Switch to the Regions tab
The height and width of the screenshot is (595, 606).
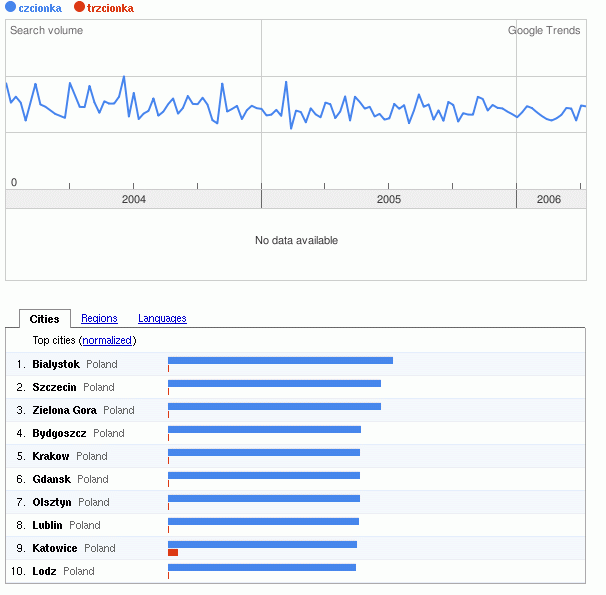[99, 319]
